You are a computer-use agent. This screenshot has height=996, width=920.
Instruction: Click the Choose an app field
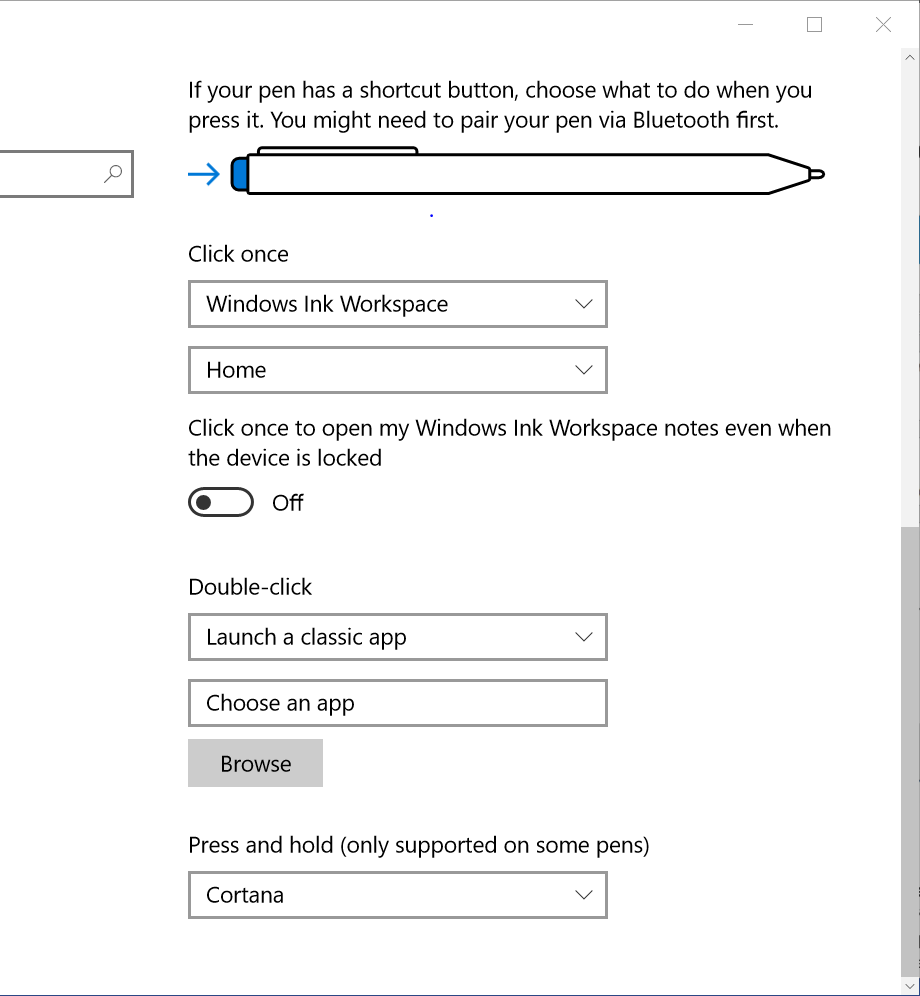click(x=397, y=703)
